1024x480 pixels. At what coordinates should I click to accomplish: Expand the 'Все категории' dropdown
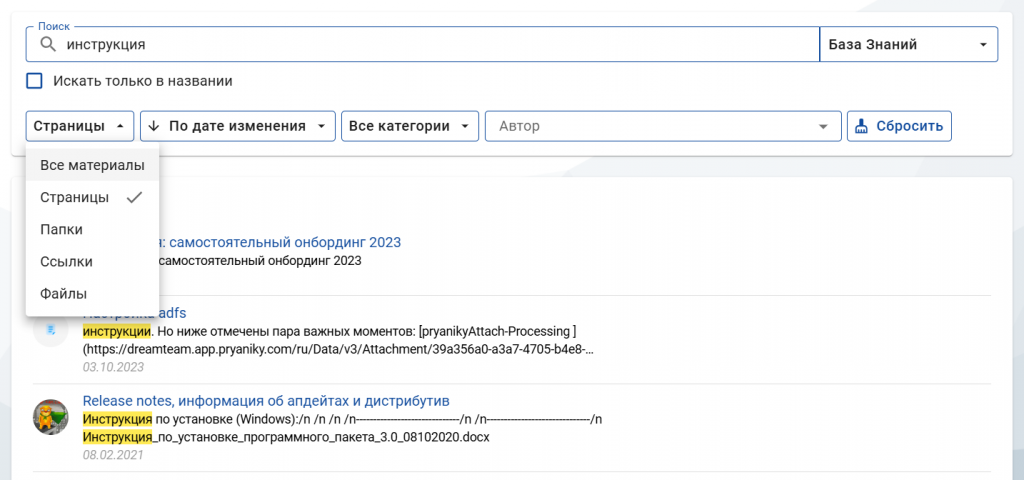click(x=410, y=126)
